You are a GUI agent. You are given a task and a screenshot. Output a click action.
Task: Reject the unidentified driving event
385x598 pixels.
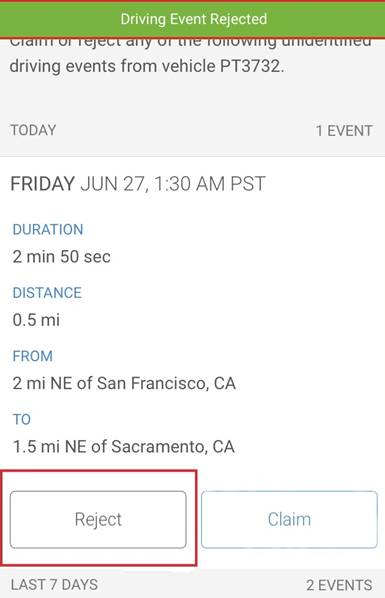[x=98, y=519]
